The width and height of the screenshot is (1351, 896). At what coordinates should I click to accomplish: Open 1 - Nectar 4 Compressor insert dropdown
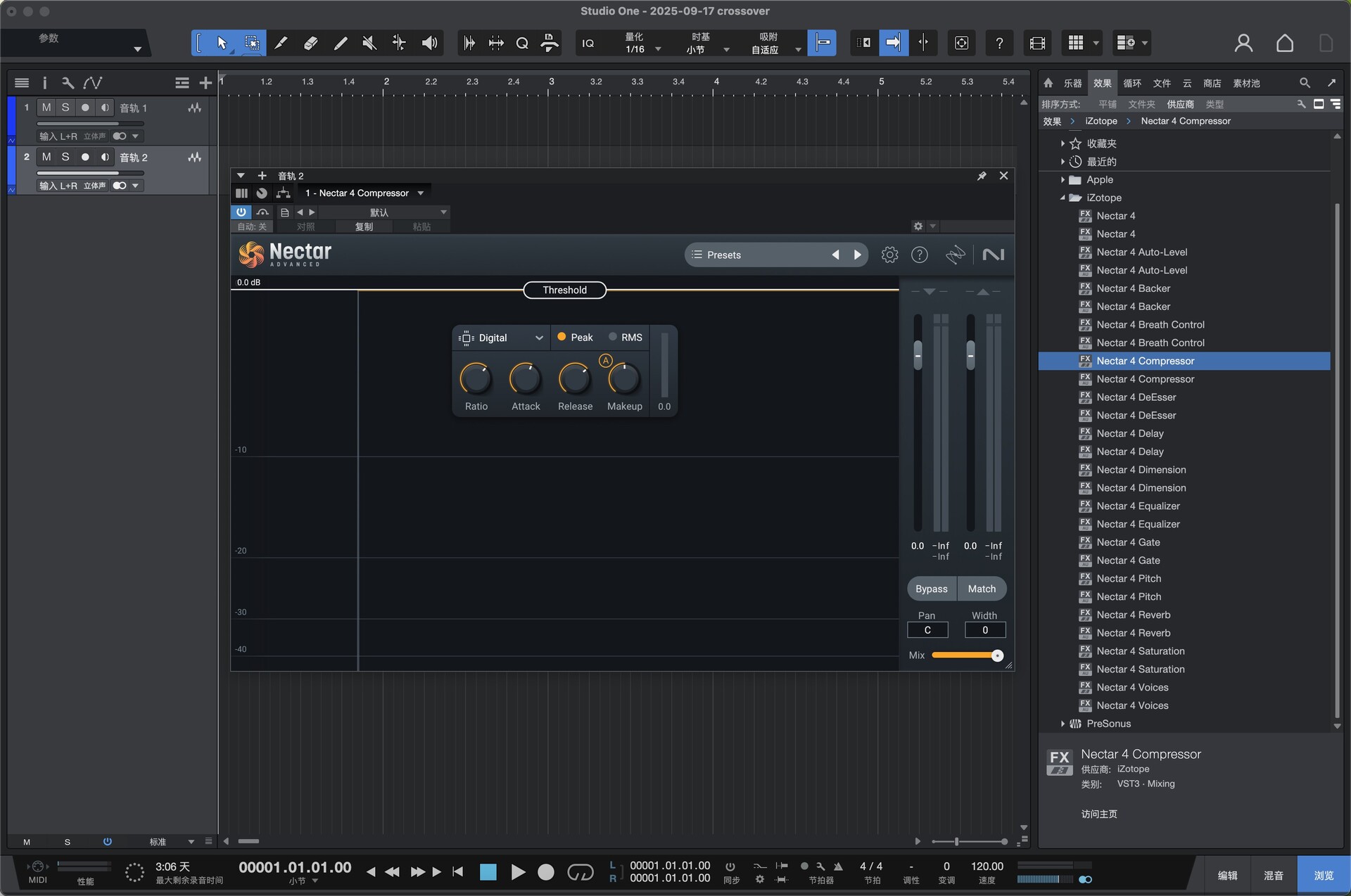[364, 193]
